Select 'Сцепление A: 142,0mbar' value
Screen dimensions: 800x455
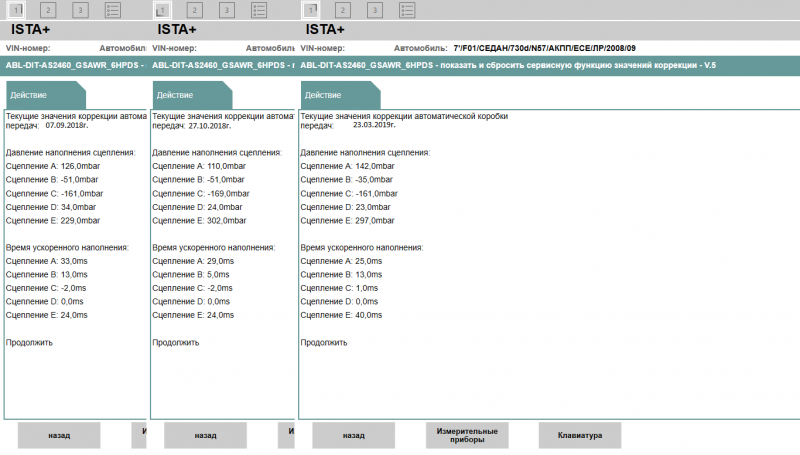point(347,166)
